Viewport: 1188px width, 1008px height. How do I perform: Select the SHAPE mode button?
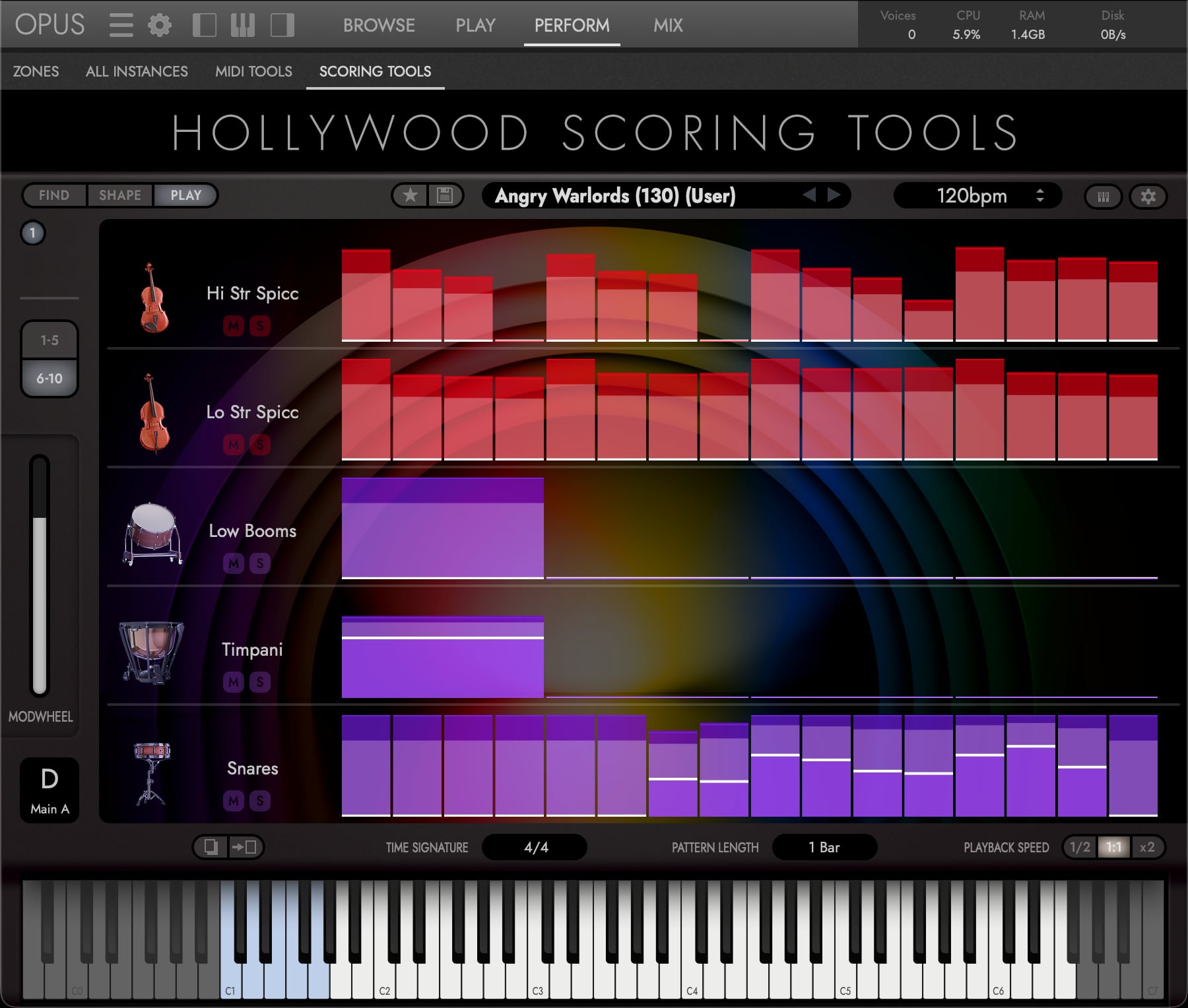[x=120, y=195]
